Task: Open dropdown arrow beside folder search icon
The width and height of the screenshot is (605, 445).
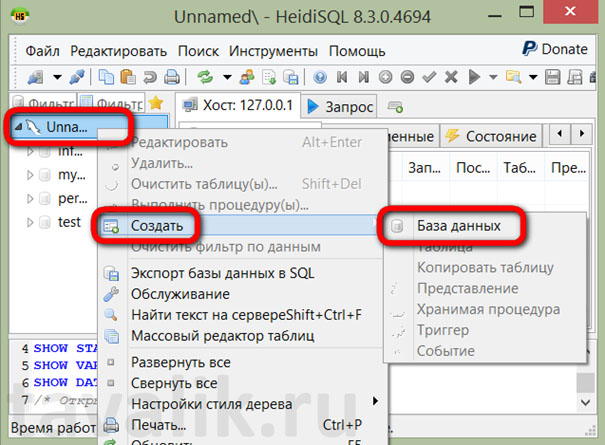Action: (533, 77)
